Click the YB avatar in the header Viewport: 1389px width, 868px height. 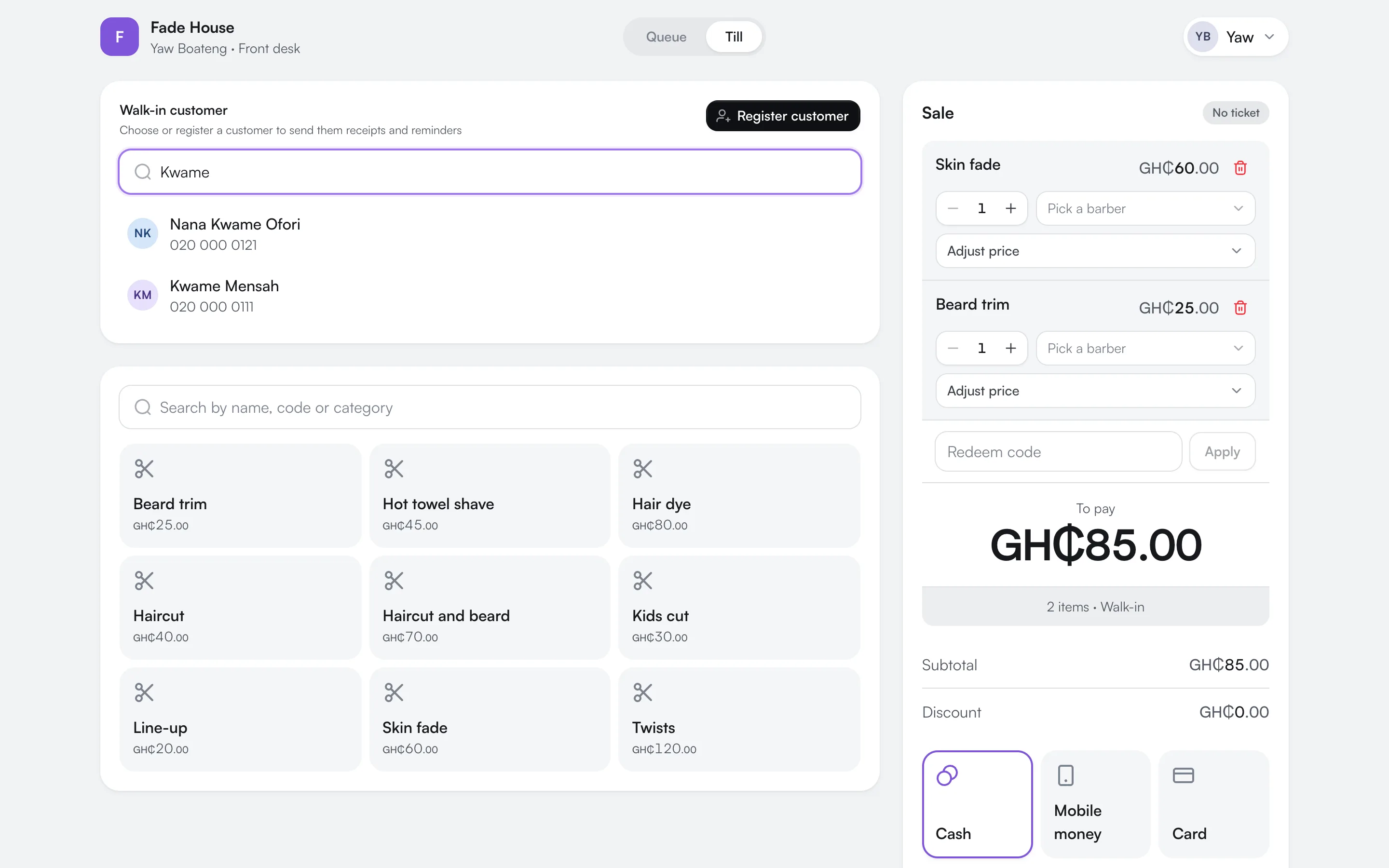click(x=1202, y=37)
